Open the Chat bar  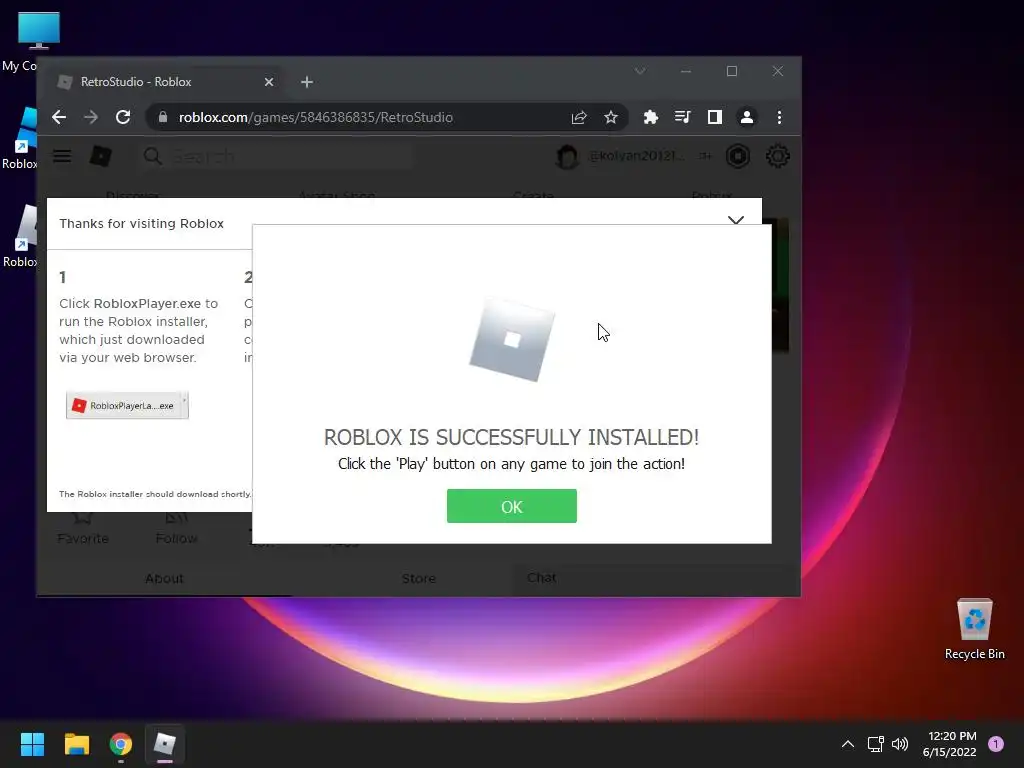656,578
